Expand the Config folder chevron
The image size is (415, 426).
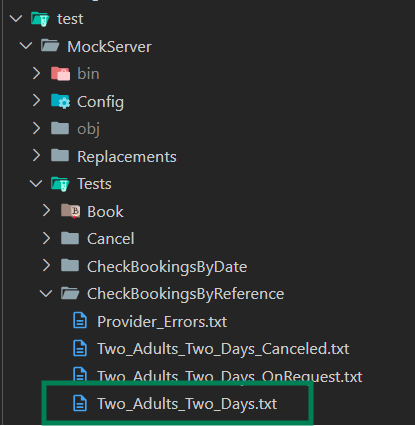36,101
